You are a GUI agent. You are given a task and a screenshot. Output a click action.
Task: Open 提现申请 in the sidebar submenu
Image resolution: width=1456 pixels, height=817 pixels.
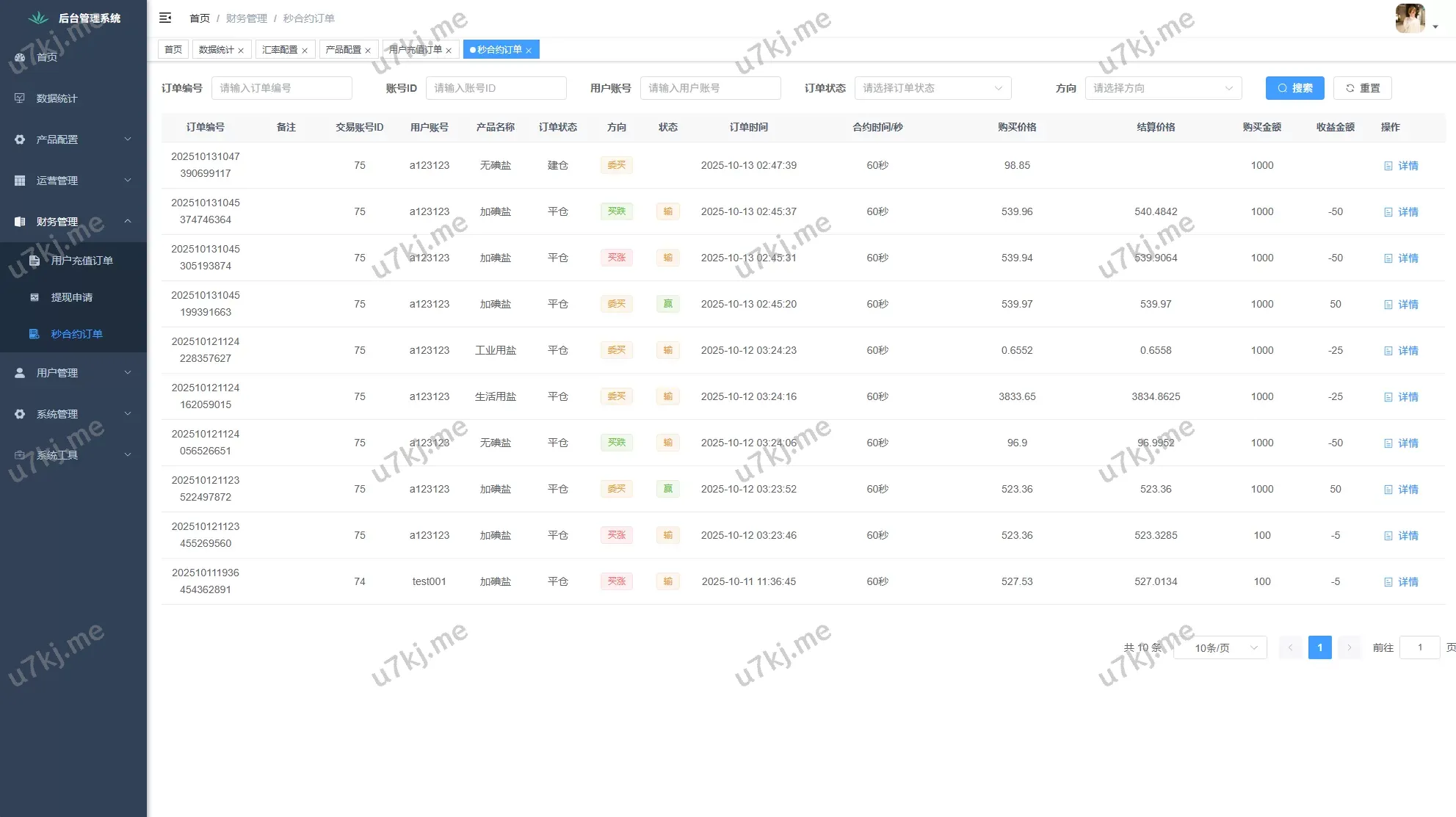coord(71,297)
